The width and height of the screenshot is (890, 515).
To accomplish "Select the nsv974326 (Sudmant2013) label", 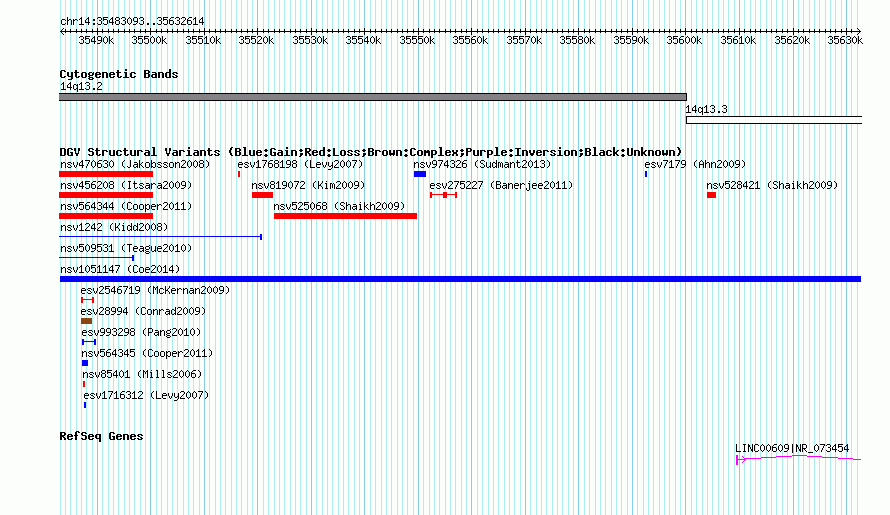I will 482,164.
